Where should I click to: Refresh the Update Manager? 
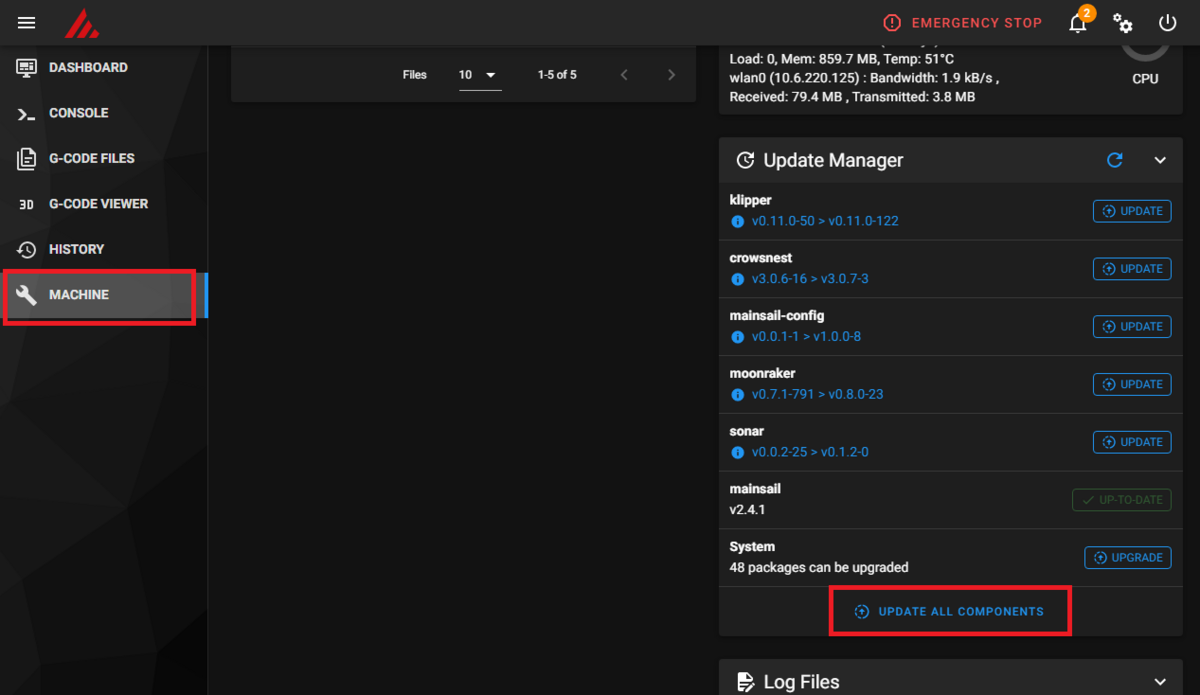coord(1115,160)
